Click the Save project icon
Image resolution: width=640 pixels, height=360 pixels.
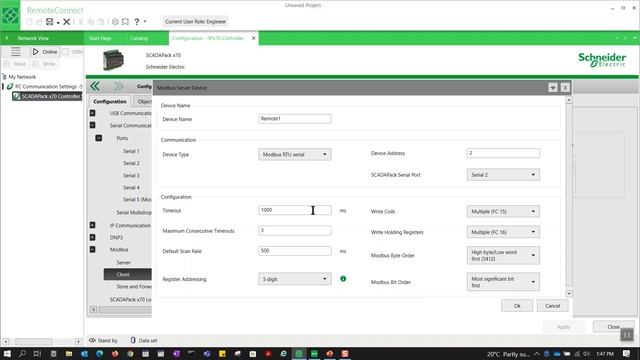49,22
